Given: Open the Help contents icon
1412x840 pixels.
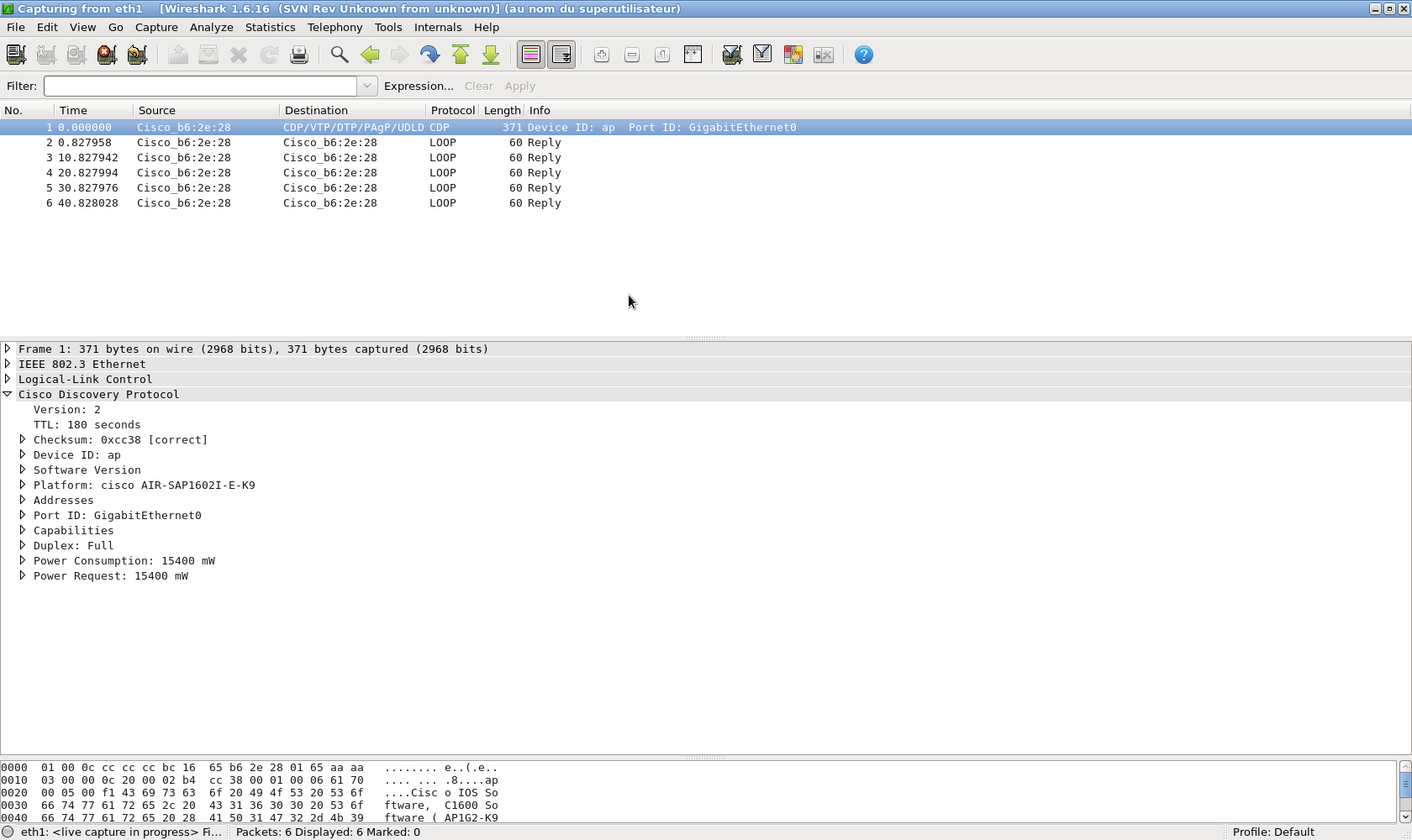Looking at the screenshot, I should pos(864,55).
